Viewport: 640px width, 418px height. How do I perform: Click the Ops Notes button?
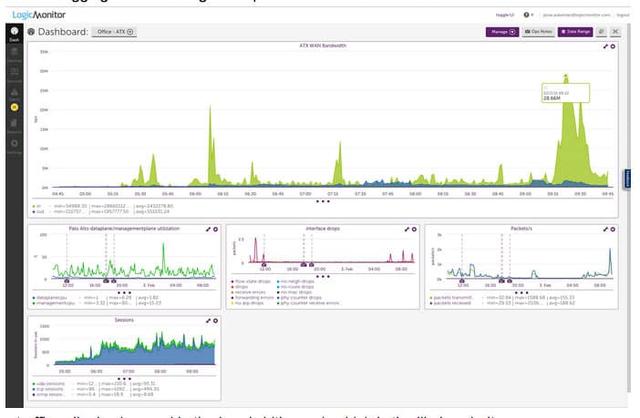coord(539,32)
